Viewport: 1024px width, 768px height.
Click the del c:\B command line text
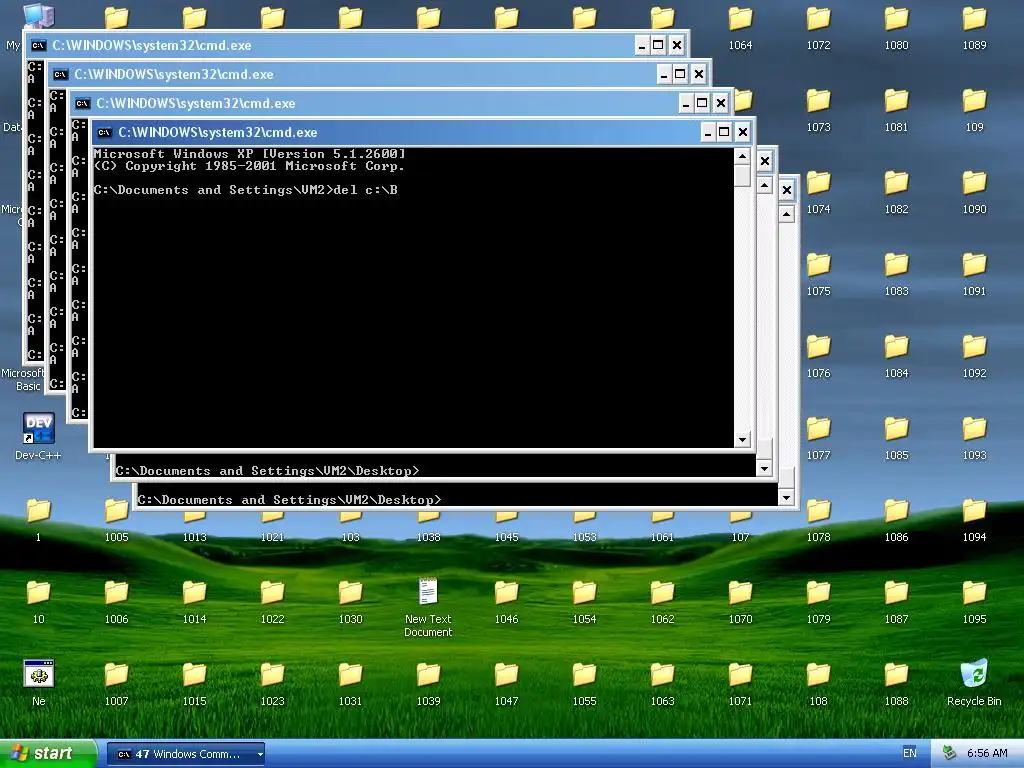click(366, 190)
